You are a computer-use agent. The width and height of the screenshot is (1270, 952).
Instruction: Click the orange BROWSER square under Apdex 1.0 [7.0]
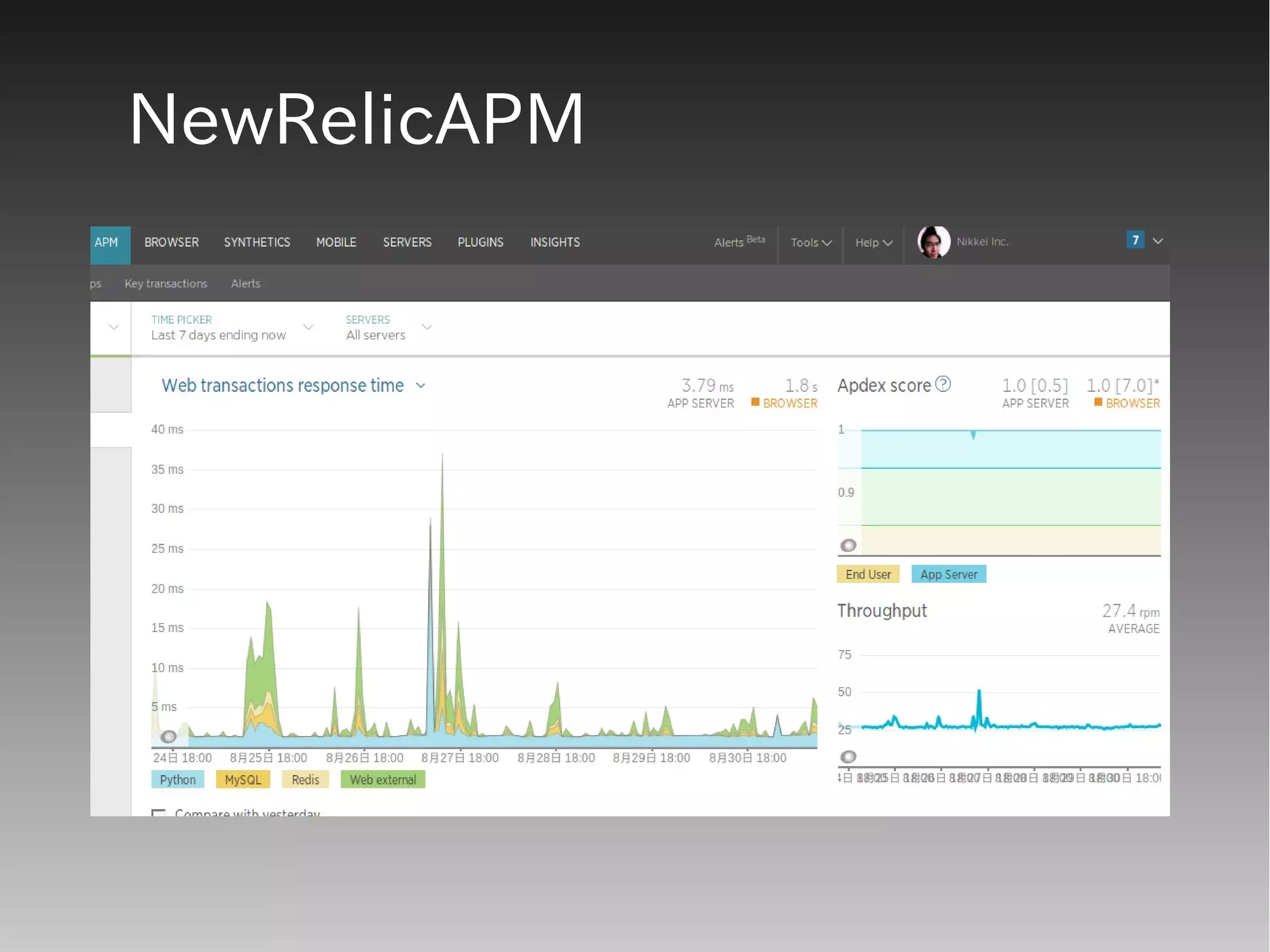[x=1098, y=402]
